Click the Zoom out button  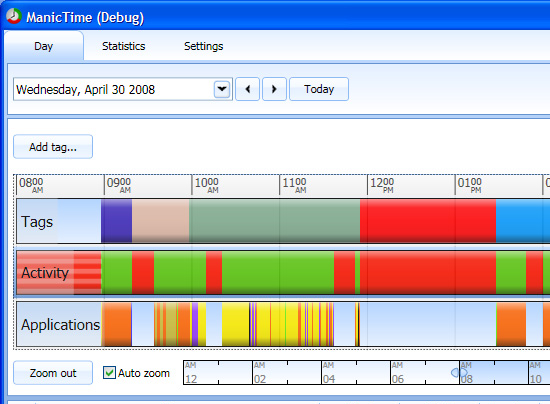(x=53, y=373)
